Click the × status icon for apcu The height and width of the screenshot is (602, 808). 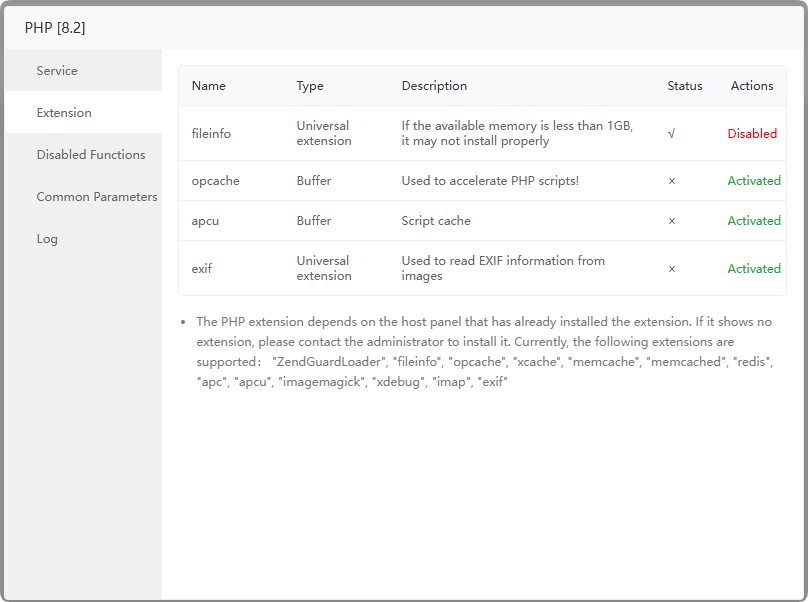672,221
